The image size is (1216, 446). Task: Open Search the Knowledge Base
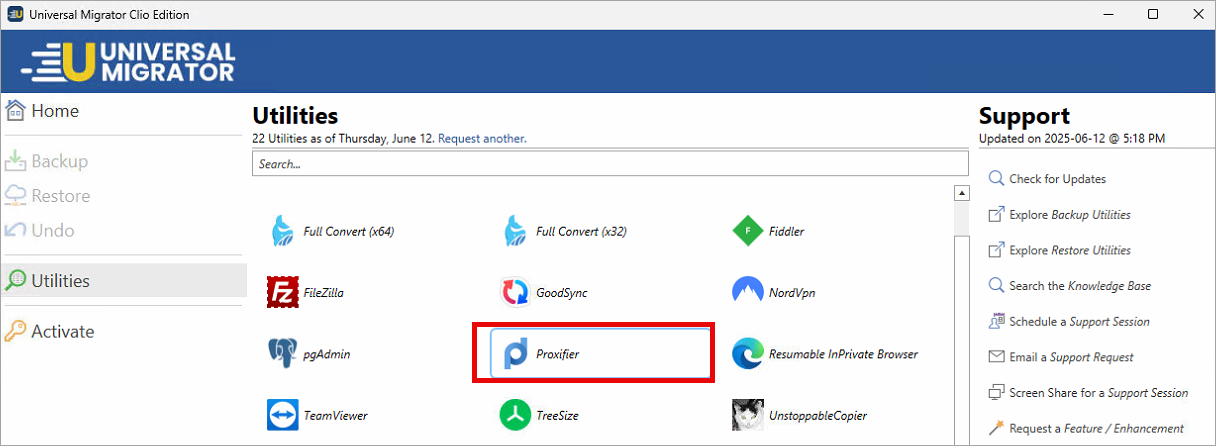tap(1069, 286)
